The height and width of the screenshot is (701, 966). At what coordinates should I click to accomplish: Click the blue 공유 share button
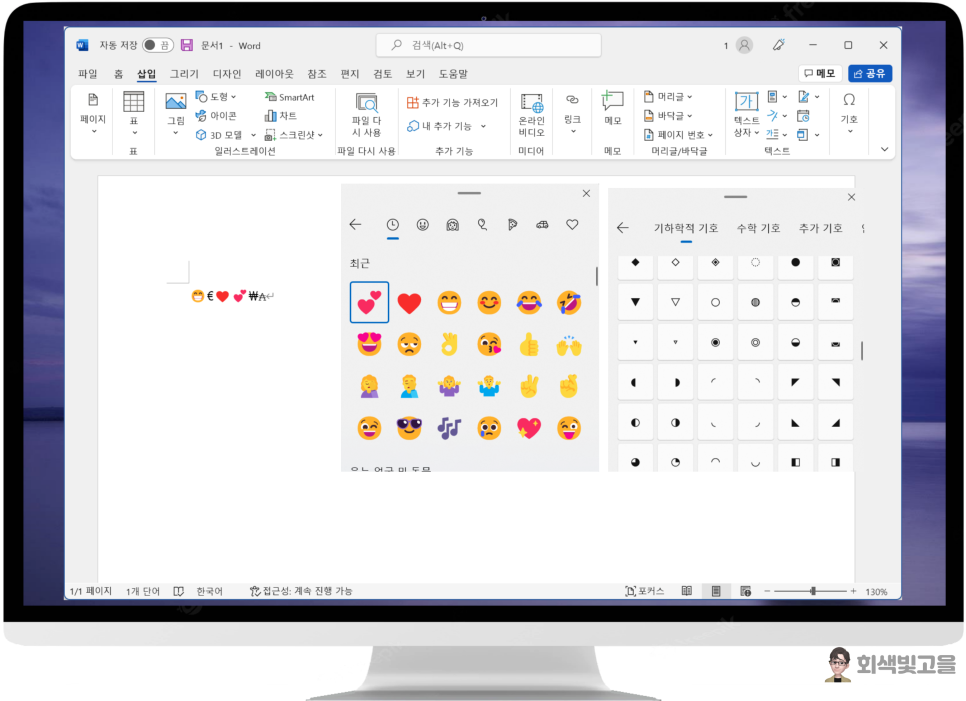coord(869,73)
